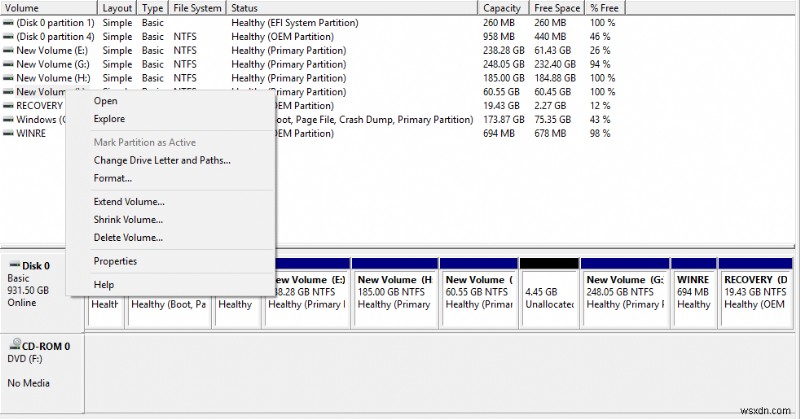Click the 26 % free cell
The width and height of the screenshot is (800, 419).
[600, 51]
